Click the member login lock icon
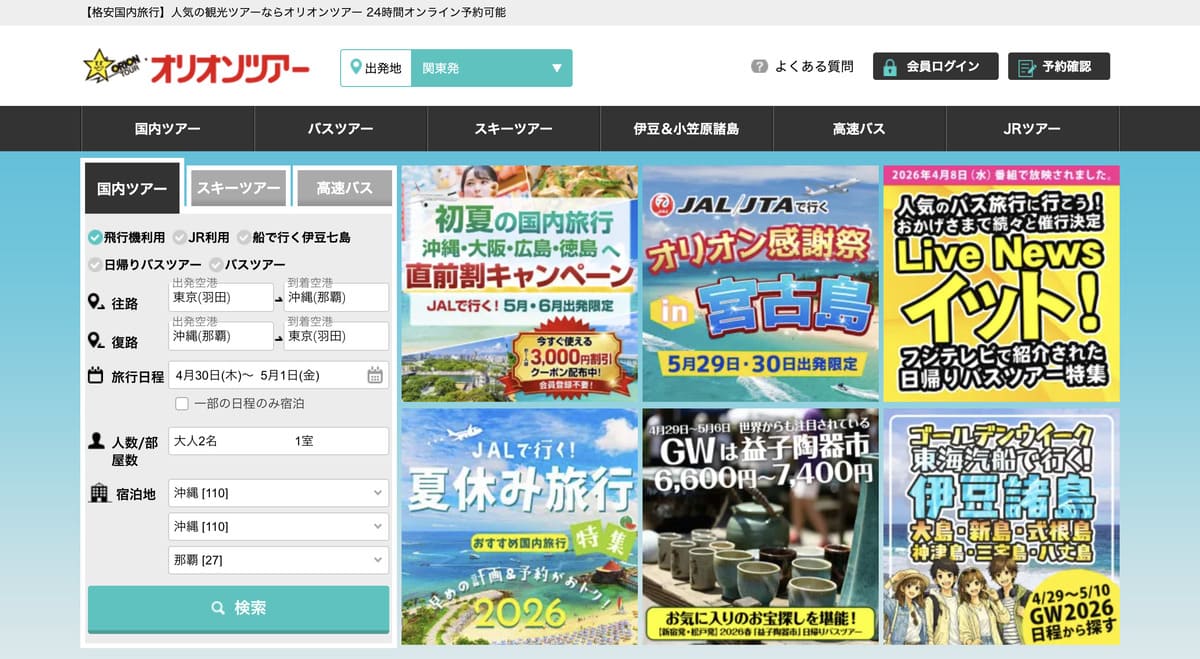This screenshot has width=1200, height=659. [x=889, y=67]
